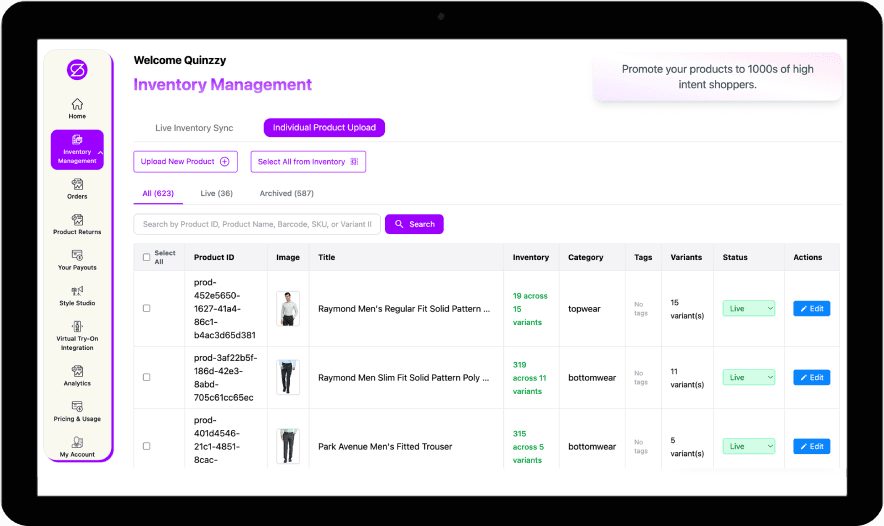The image size is (884, 526).
Task: Expand Live status dropdown for Park Avenue Trouser
Action: (x=749, y=446)
